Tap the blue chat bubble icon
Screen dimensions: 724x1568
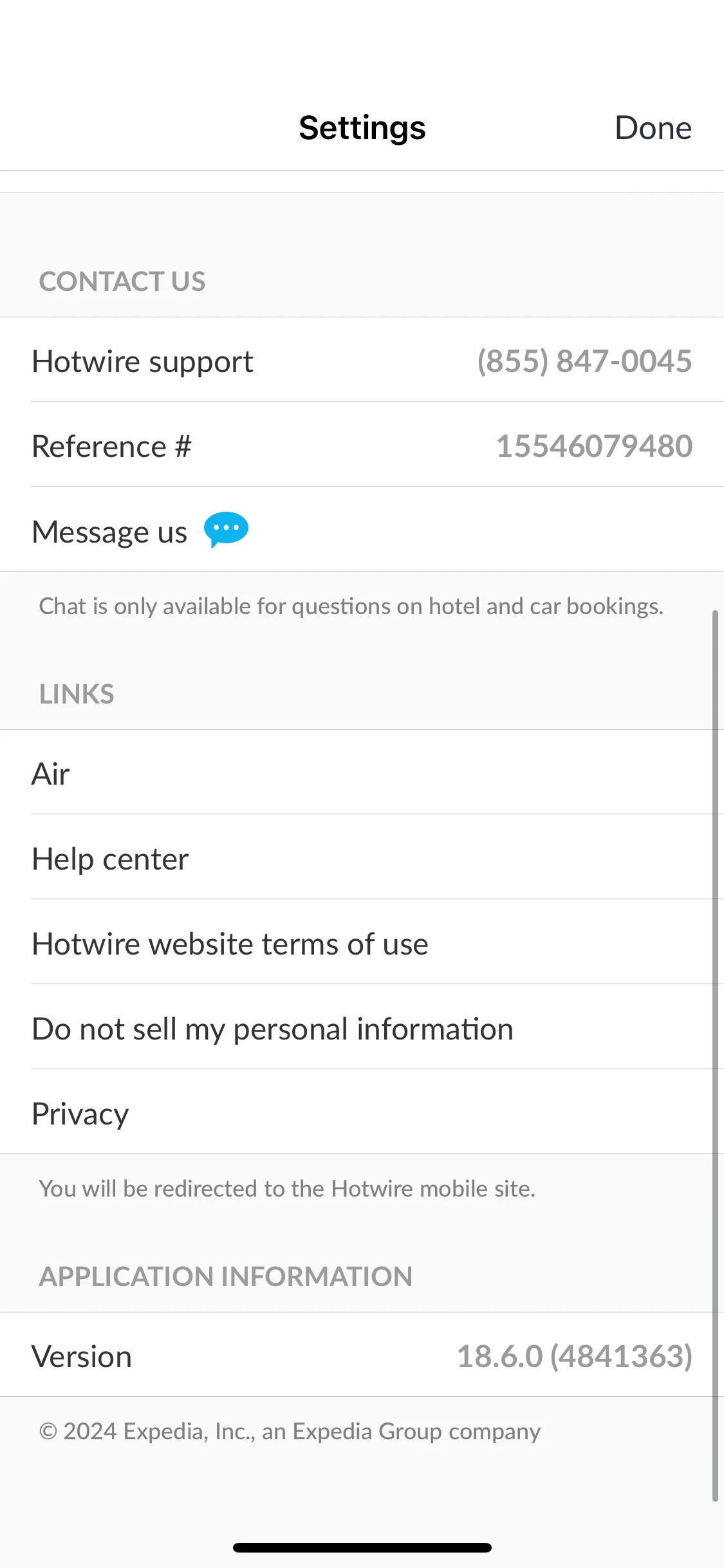(x=226, y=530)
